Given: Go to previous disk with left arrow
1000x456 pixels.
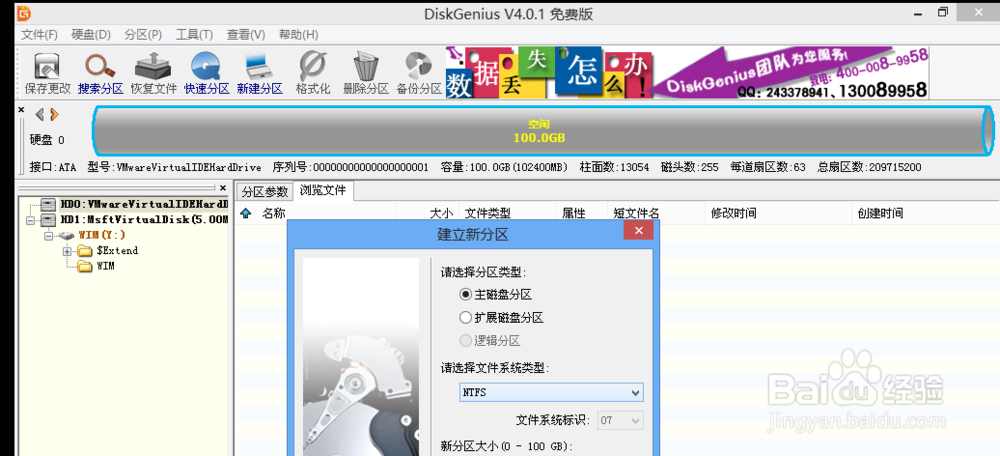Looking at the screenshot, I should tap(40, 114).
